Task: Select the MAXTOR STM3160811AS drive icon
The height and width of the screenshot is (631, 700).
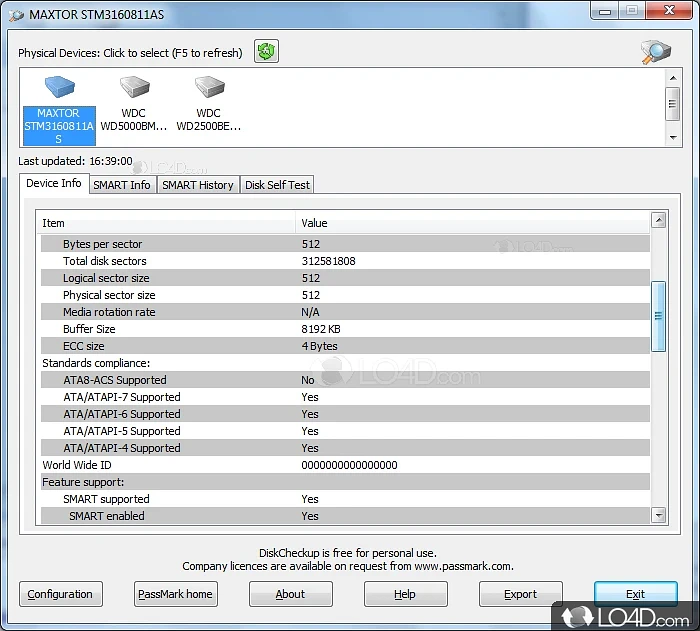Action: (x=59, y=86)
